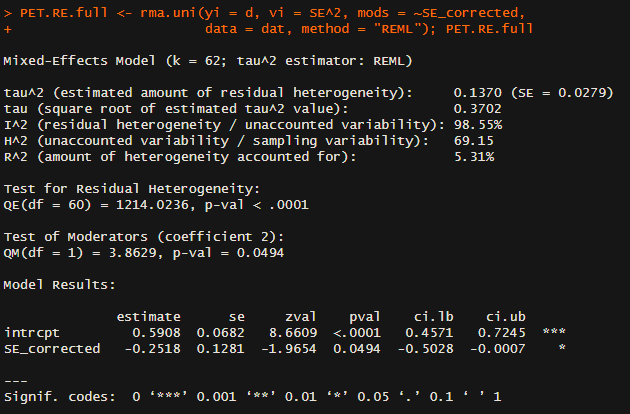The height and width of the screenshot is (414, 630).
Task: Click the QE(df = 60) result line
Action: 157,204
